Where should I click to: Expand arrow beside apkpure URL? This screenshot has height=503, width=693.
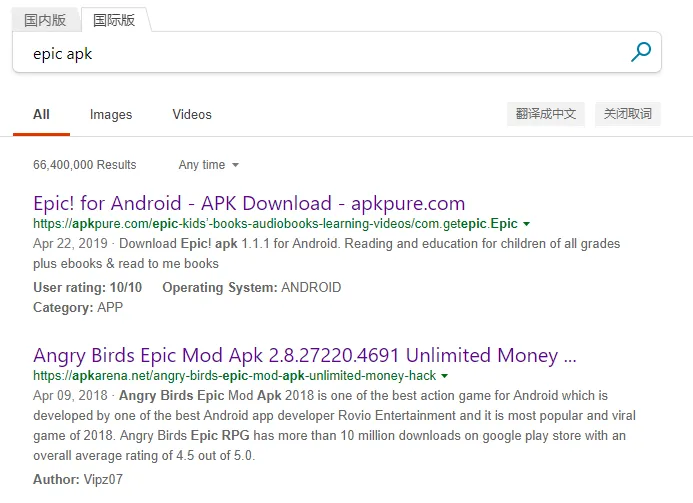pos(526,224)
